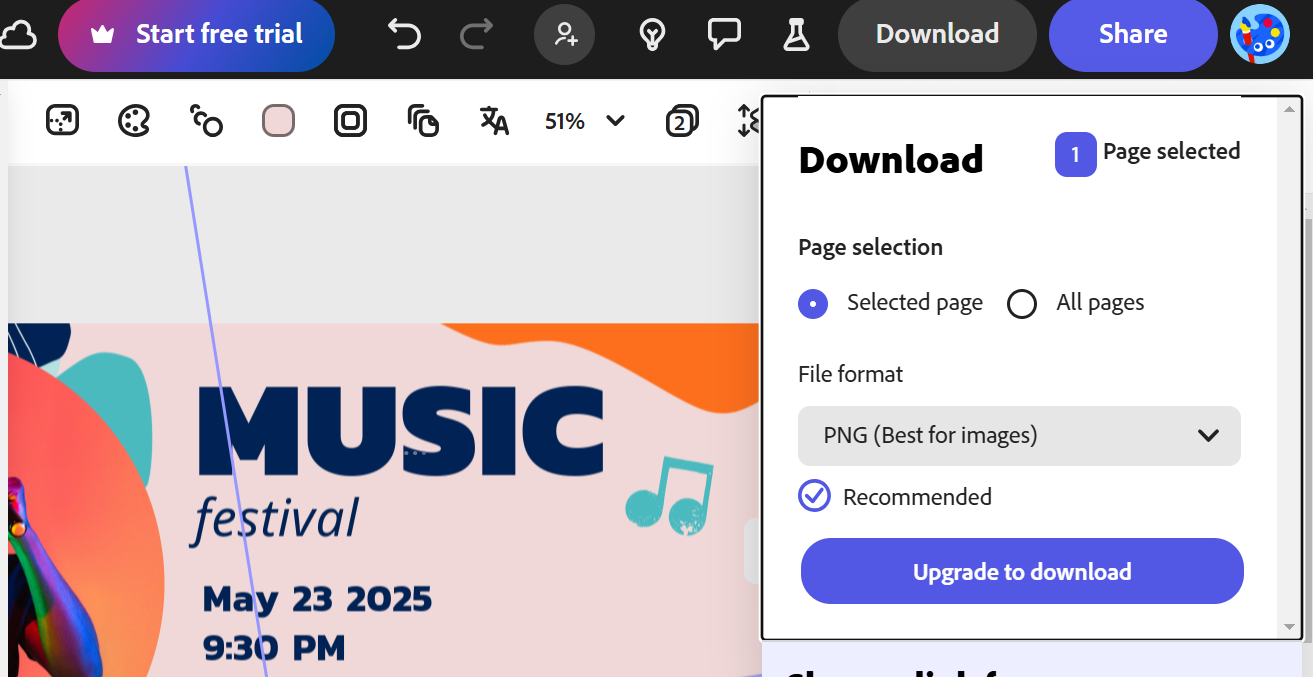Select the 'All pages' radio option
Screen dimensions: 1313x677
(x=1022, y=303)
